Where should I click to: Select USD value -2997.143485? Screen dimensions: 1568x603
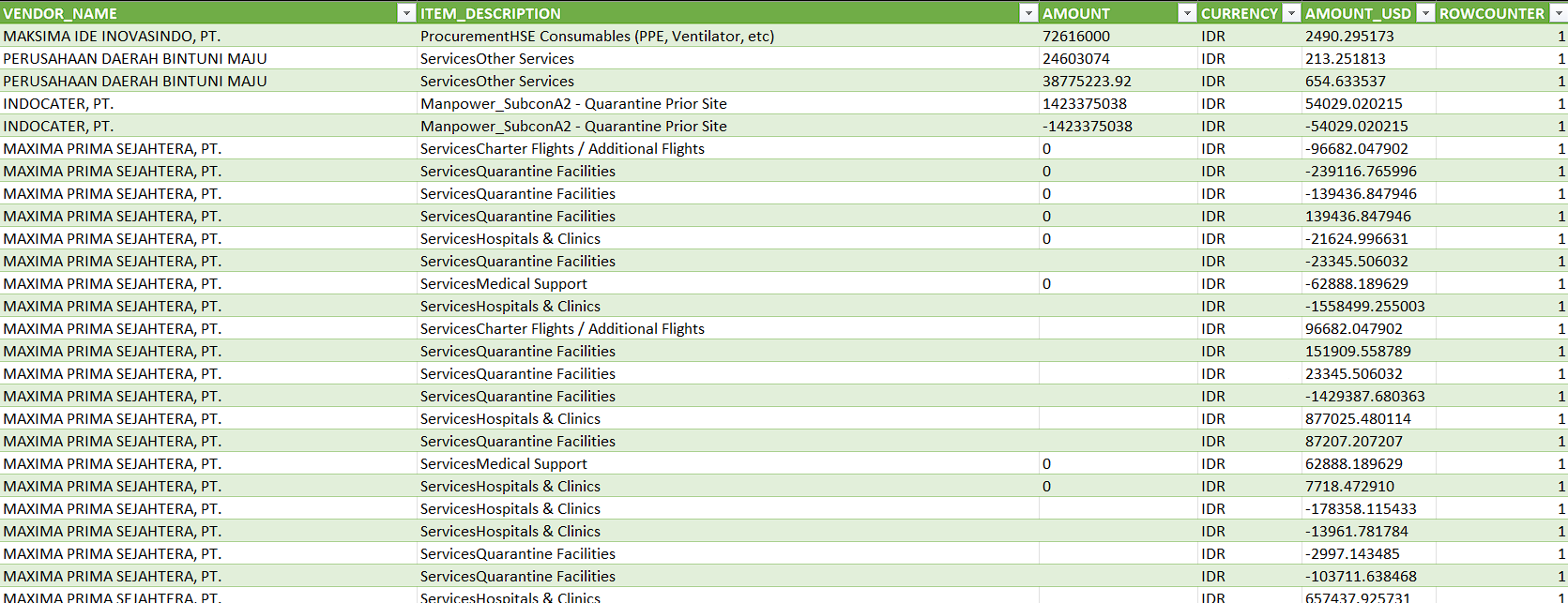coord(1369,553)
